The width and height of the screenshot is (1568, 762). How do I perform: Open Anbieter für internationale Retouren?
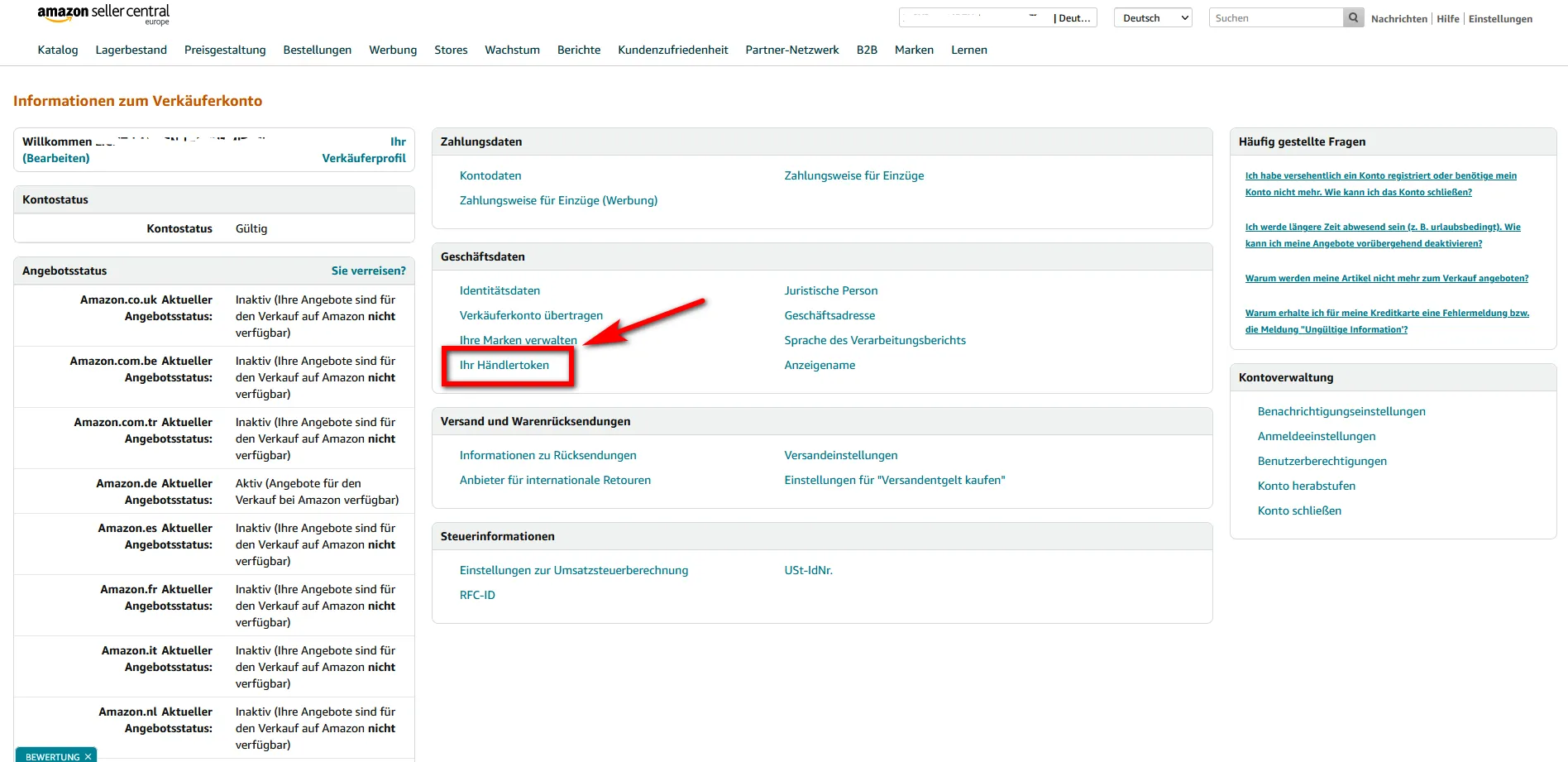555,480
